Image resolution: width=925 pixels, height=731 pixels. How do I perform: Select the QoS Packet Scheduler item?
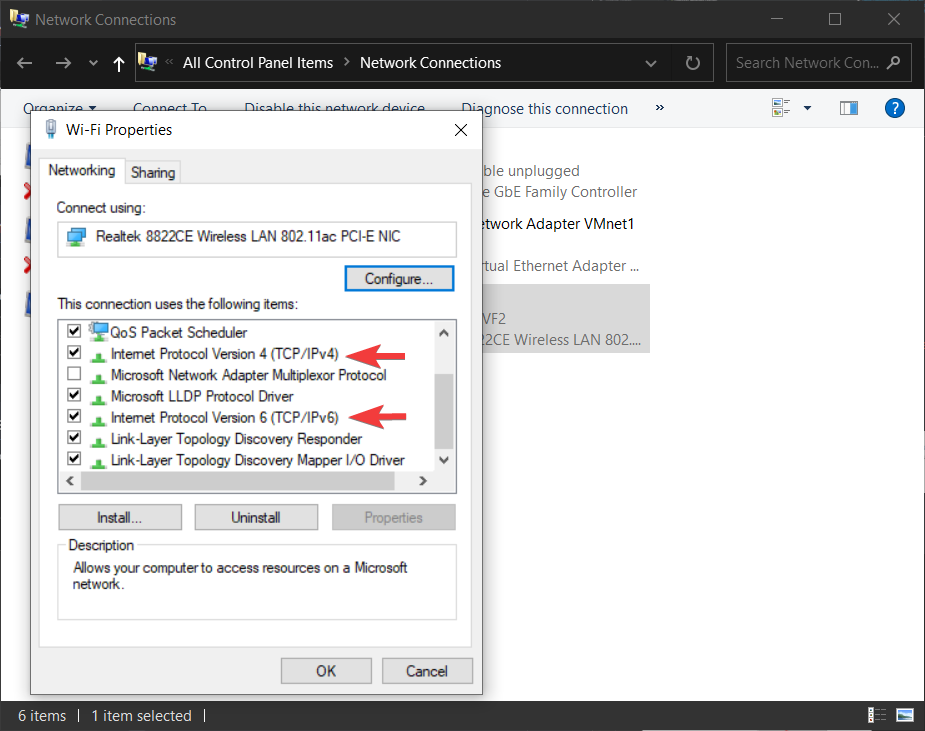[x=179, y=332]
